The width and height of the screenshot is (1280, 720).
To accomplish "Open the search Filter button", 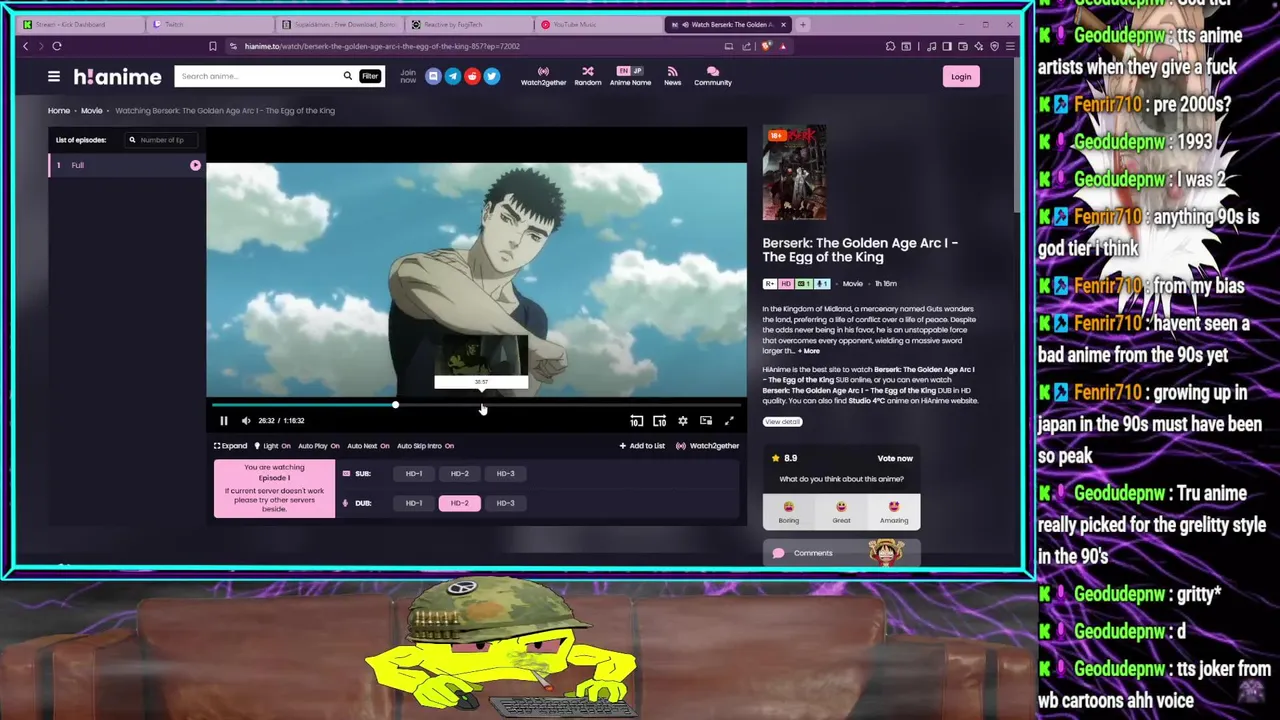I will pyautogui.click(x=370, y=76).
